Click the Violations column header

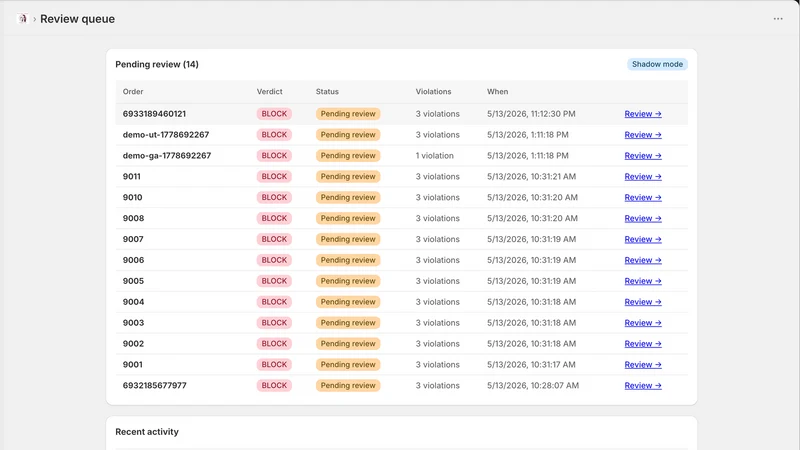433,92
